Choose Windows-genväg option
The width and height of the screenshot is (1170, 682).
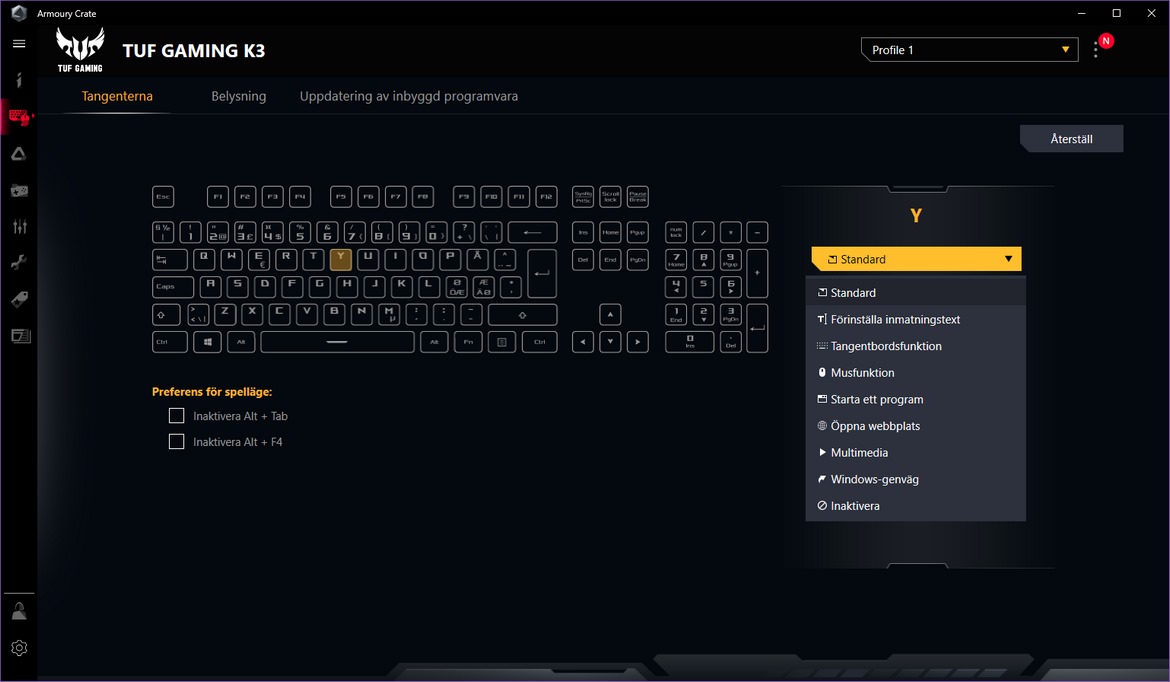tap(916, 479)
